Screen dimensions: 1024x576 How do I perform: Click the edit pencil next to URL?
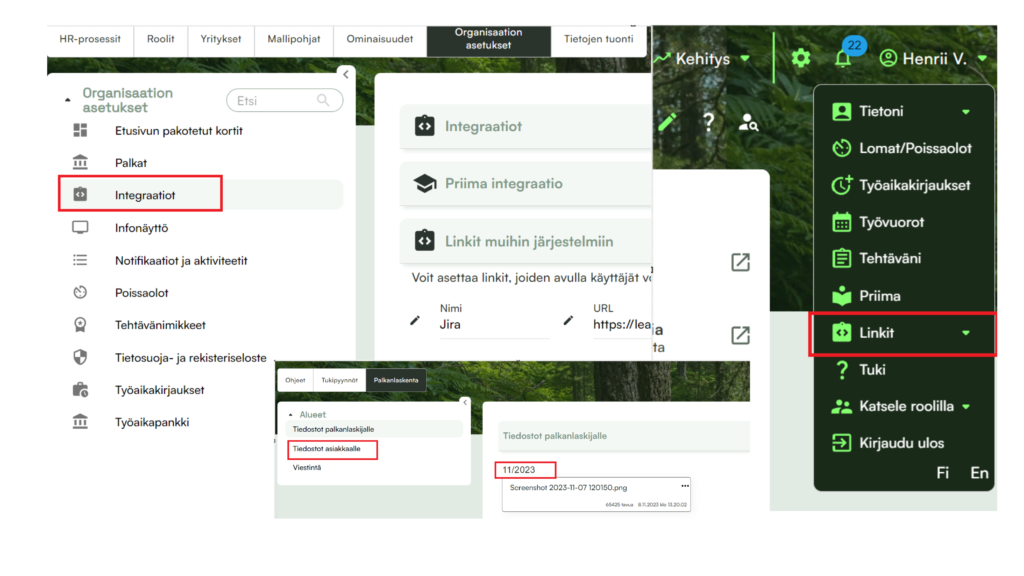coord(568,321)
